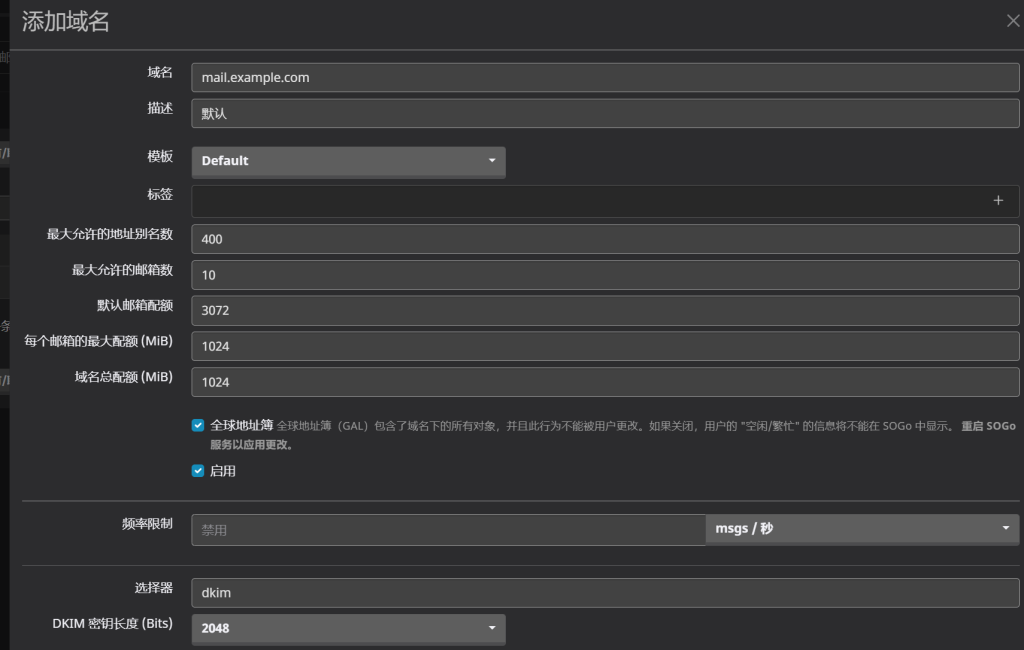Click the 添加域名 dialog title
Viewport: 1024px width, 650px height.
coord(66,22)
